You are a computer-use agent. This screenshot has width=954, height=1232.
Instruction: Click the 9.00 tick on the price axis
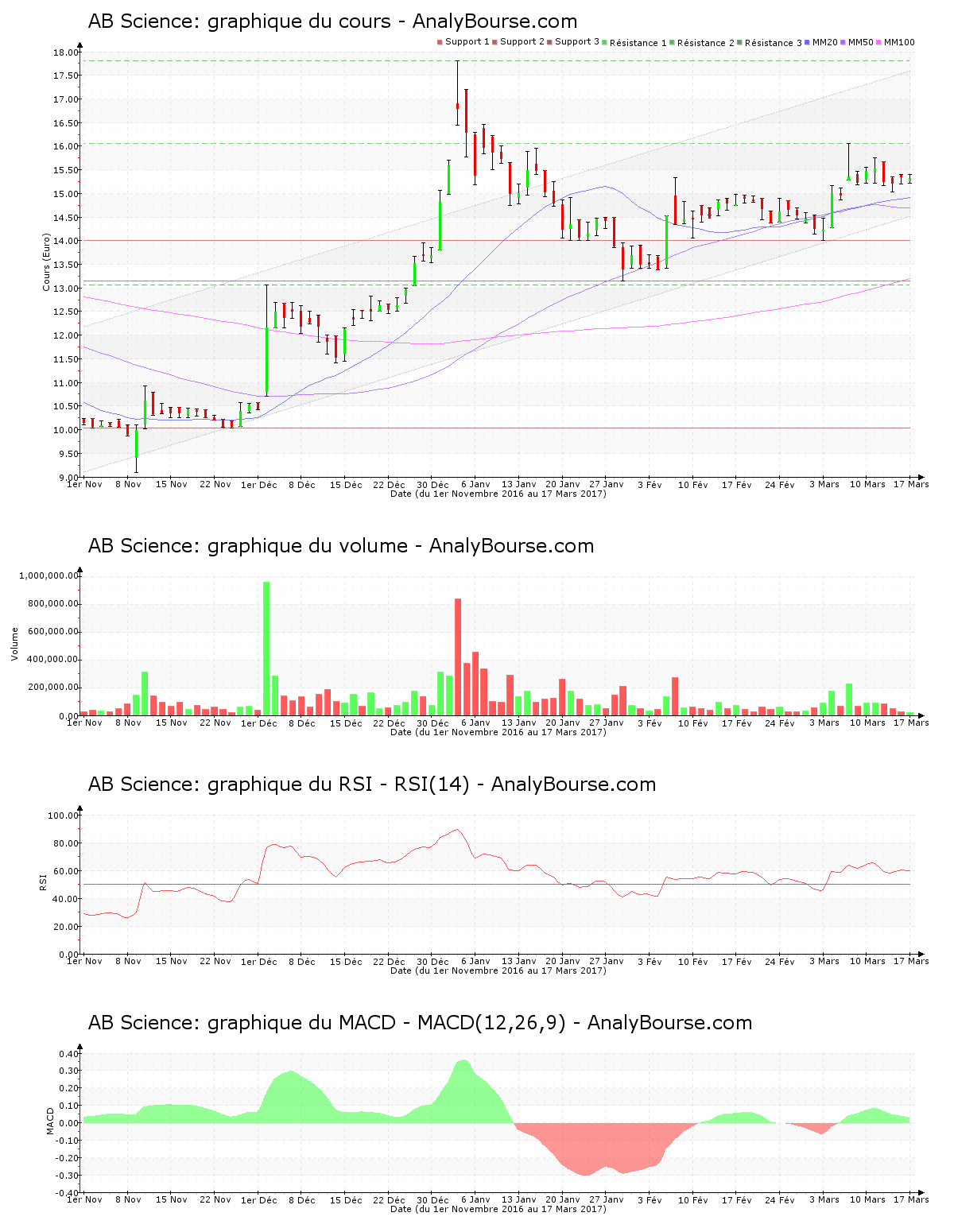(68, 478)
